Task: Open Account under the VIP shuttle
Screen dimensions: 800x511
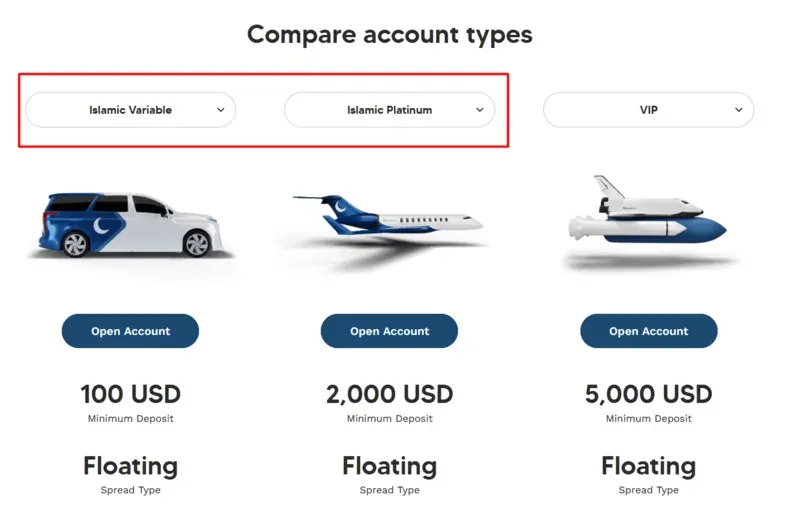Action: coord(648,331)
